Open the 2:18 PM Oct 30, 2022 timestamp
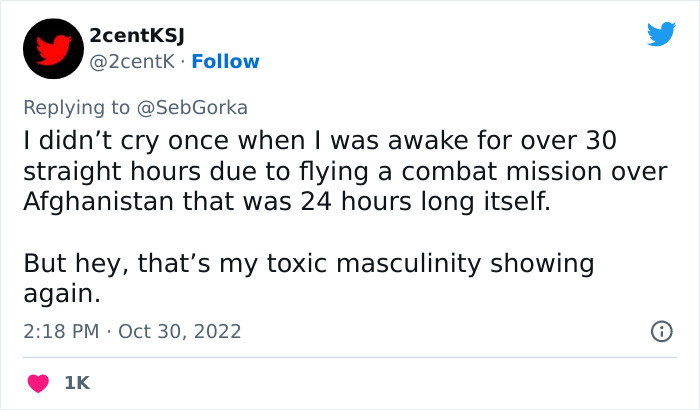Image resolution: width=700 pixels, height=410 pixels. click(x=132, y=331)
